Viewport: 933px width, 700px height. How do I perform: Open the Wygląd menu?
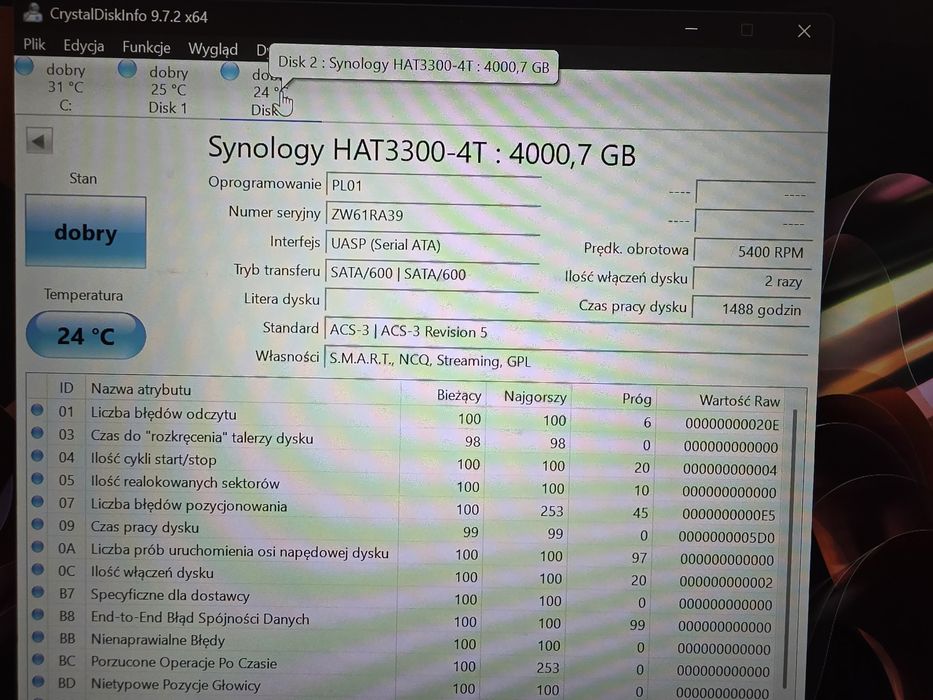pos(212,49)
